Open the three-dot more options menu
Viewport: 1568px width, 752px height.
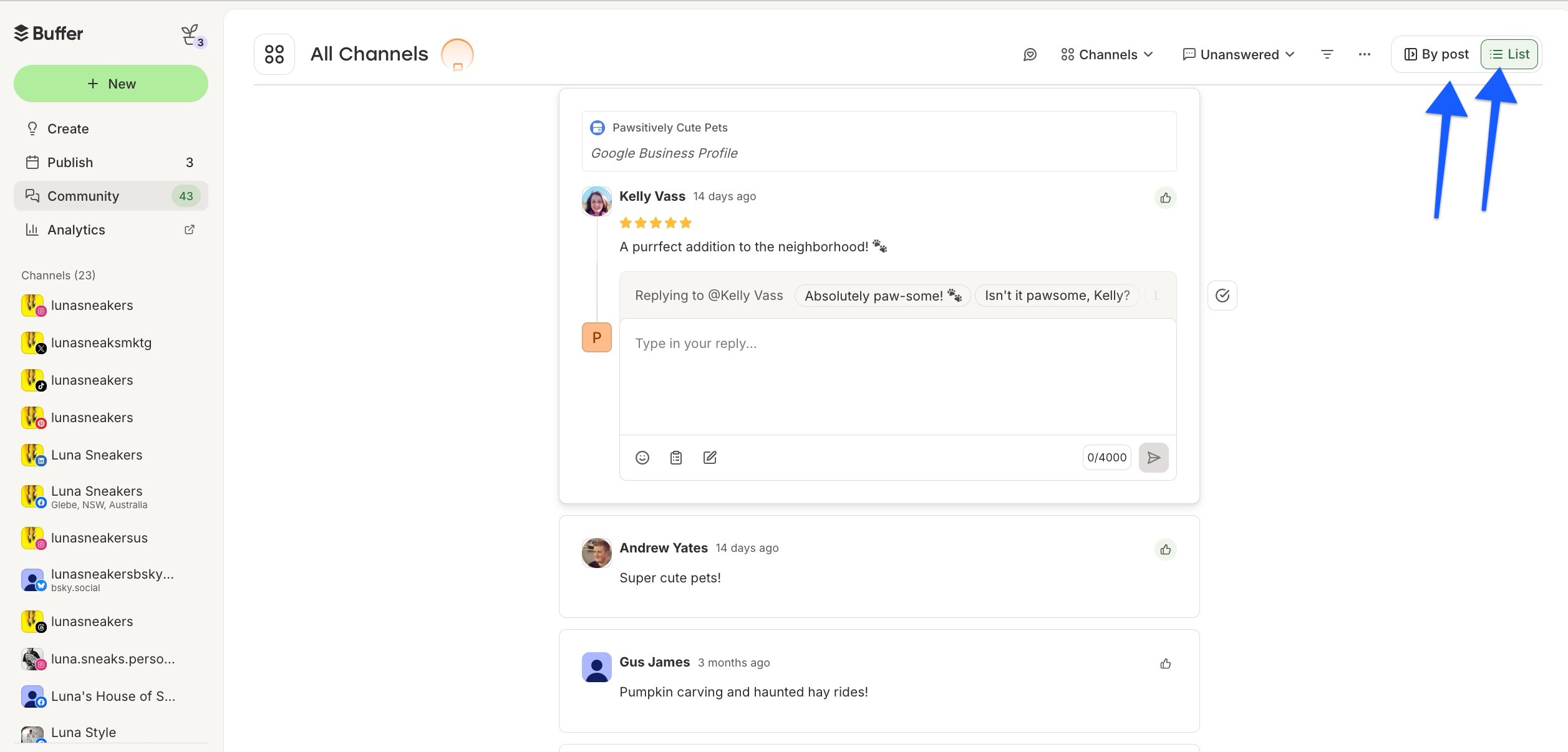[x=1365, y=55]
